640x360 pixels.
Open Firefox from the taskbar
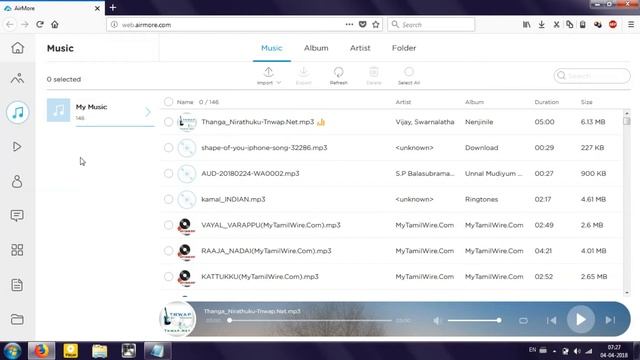click(41, 351)
